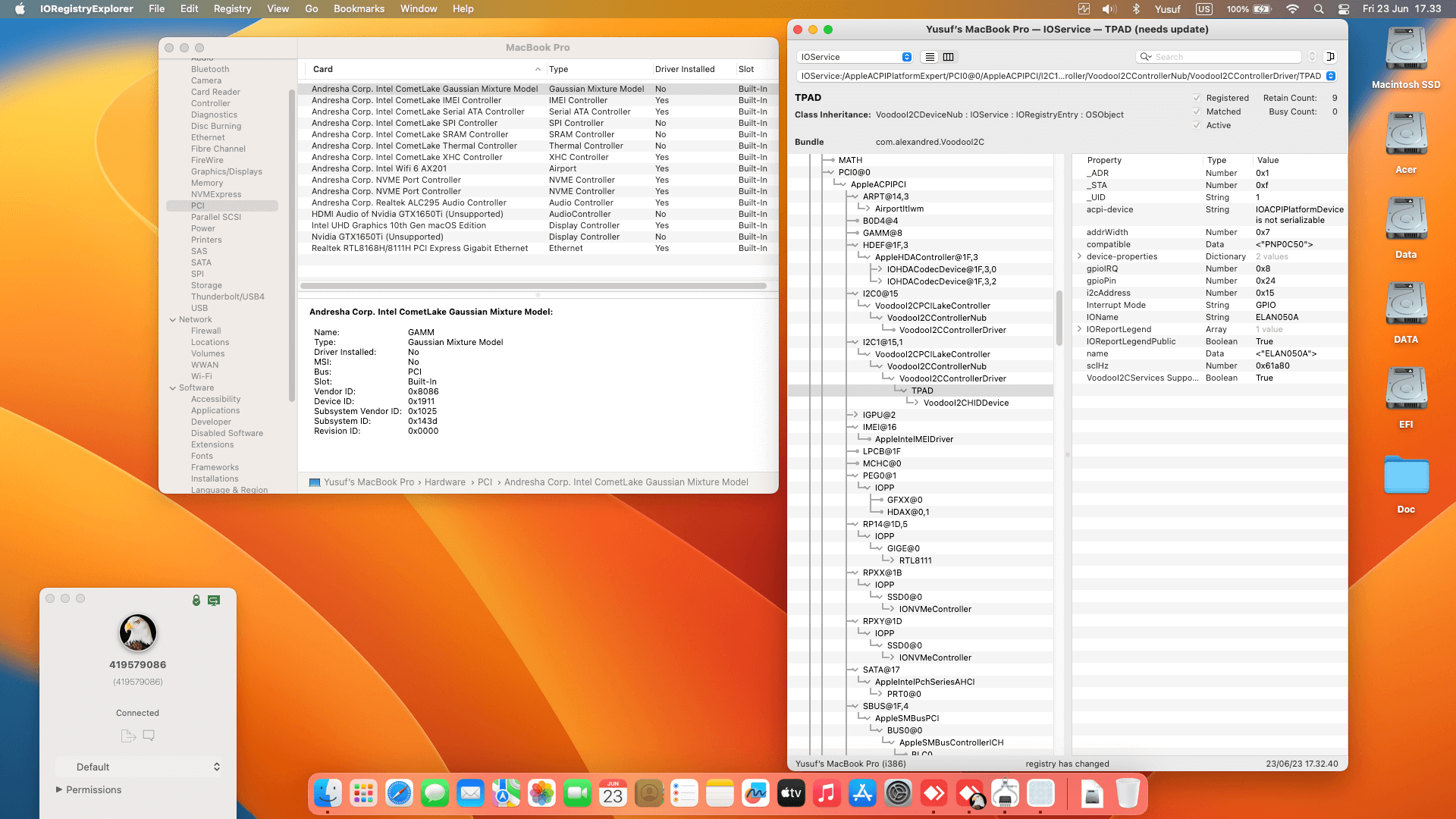Click the System Information table horizontal scrollbar
1456x819 pixels.
pos(533,286)
